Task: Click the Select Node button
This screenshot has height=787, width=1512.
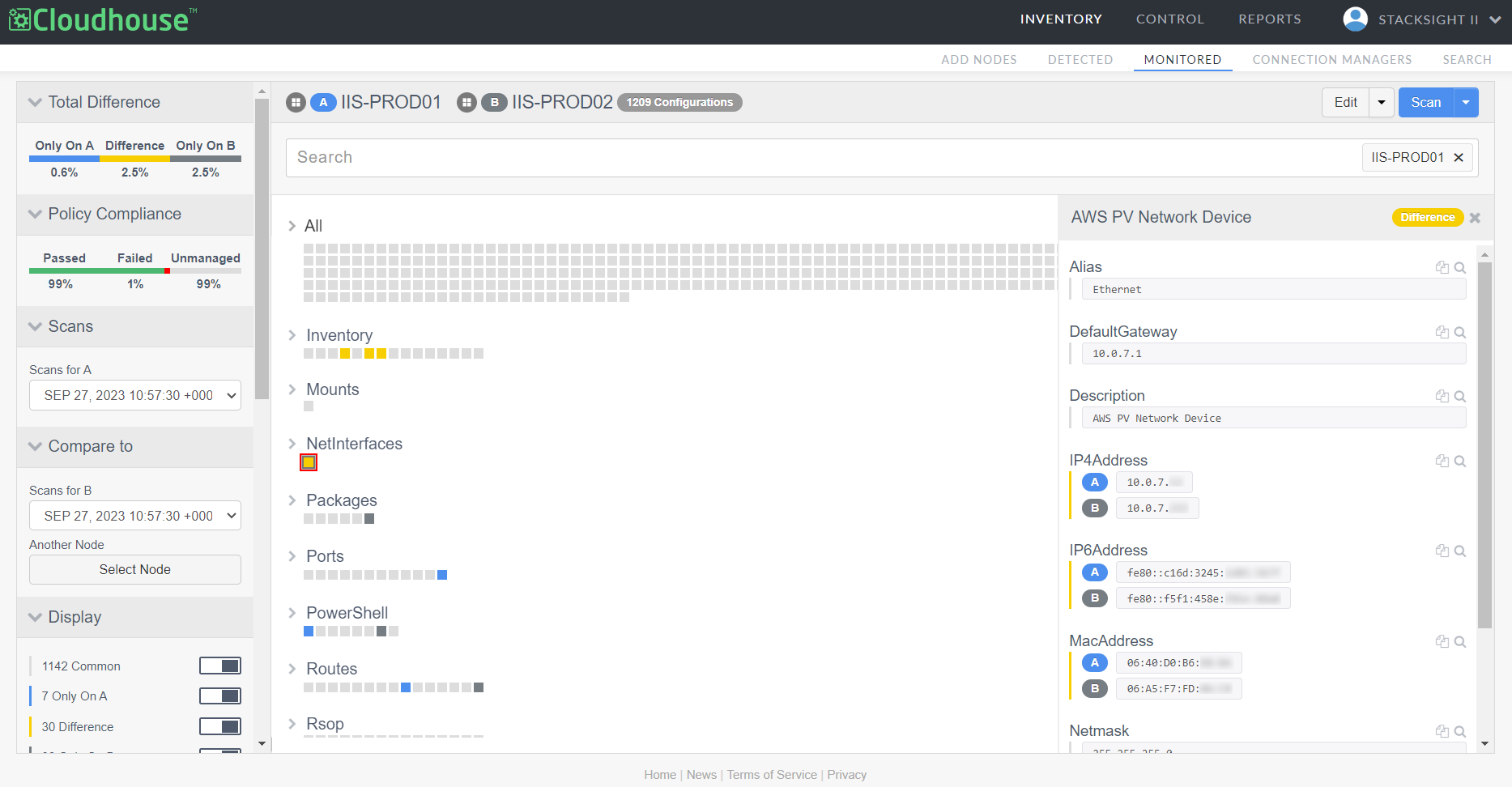Action: pos(135,569)
